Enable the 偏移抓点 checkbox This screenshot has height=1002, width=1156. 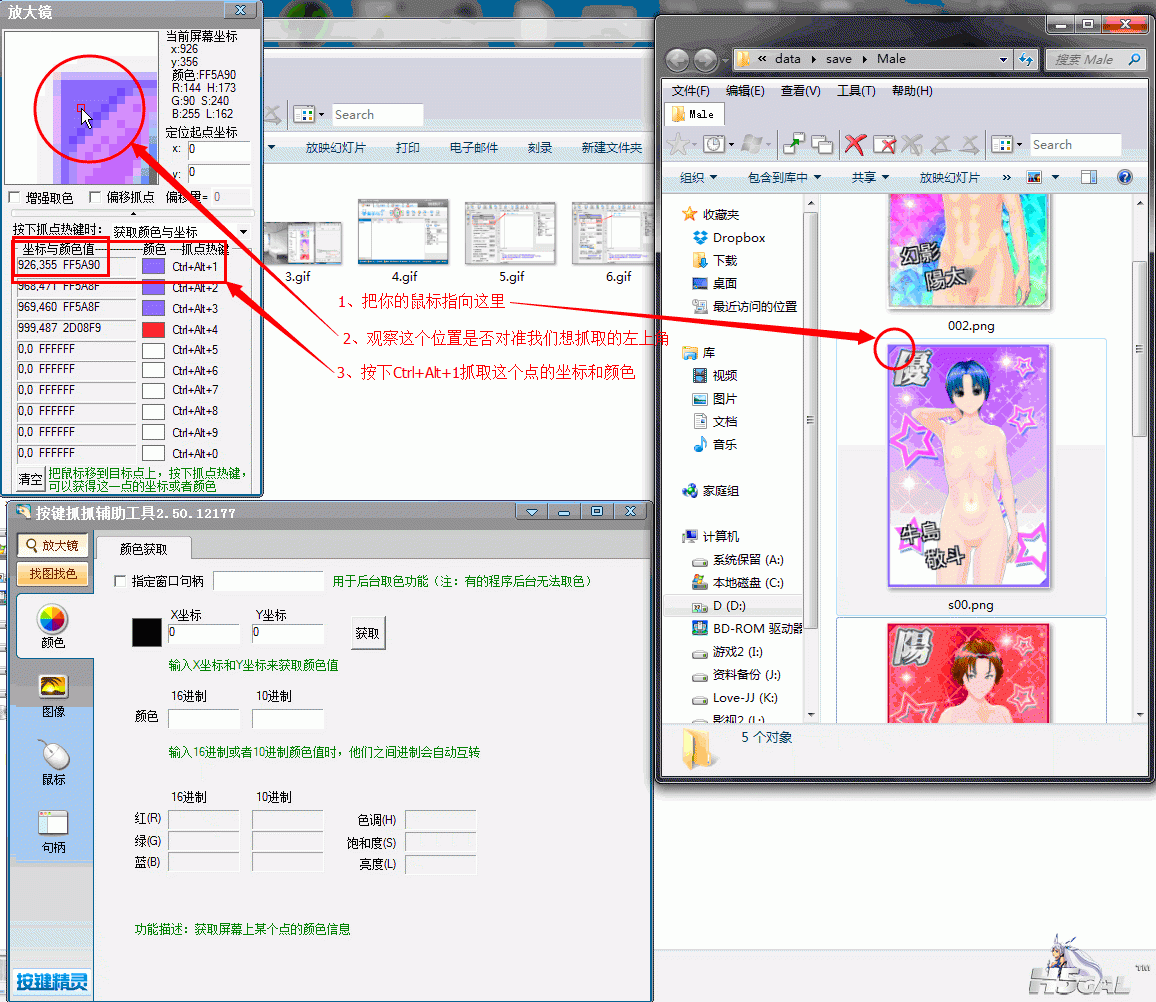click(94, 197)
